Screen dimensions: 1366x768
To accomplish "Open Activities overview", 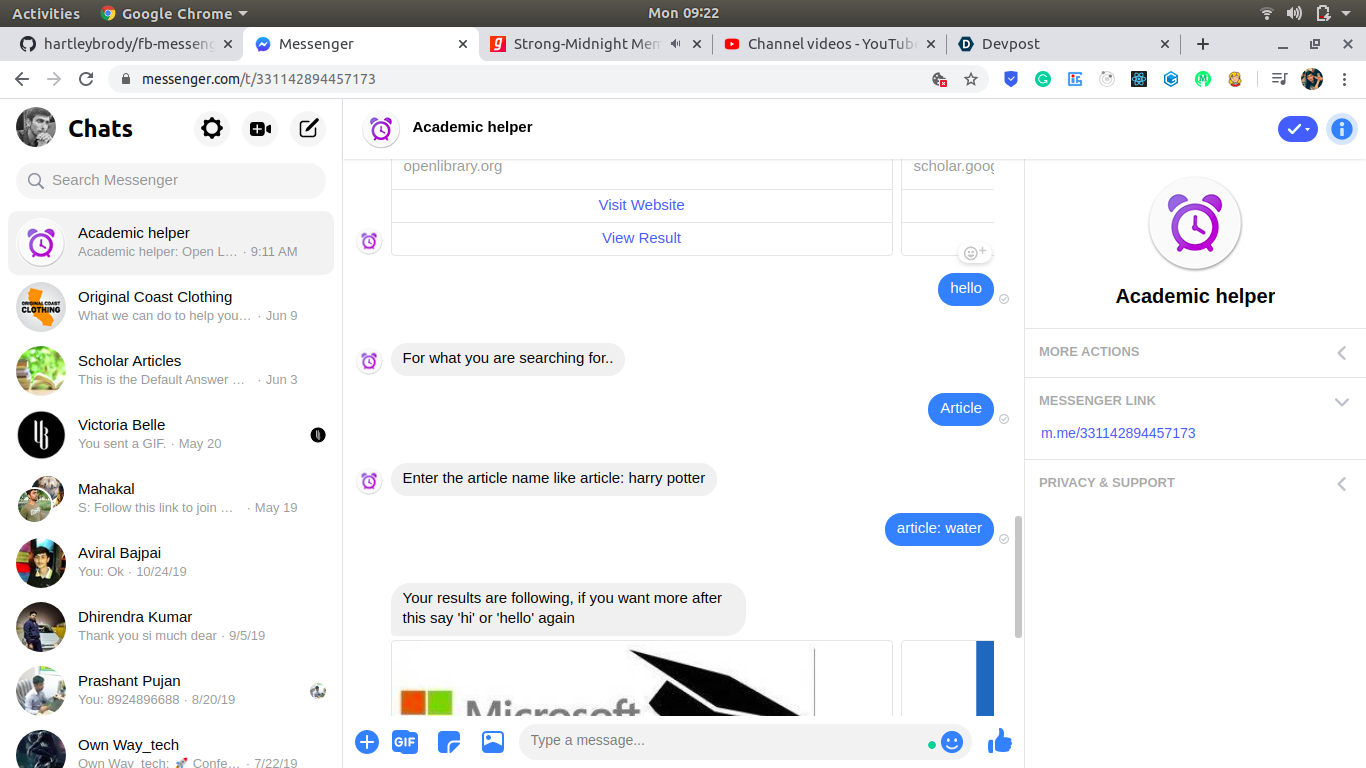I will pyautogui.click(x=46, y=13).
